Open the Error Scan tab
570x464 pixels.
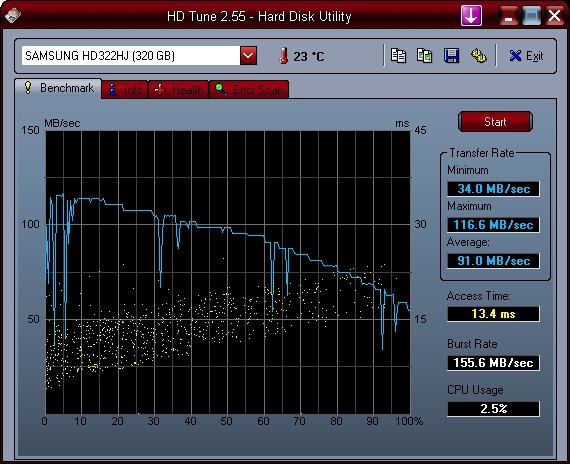pyautogui.click(x=249, y=89)
